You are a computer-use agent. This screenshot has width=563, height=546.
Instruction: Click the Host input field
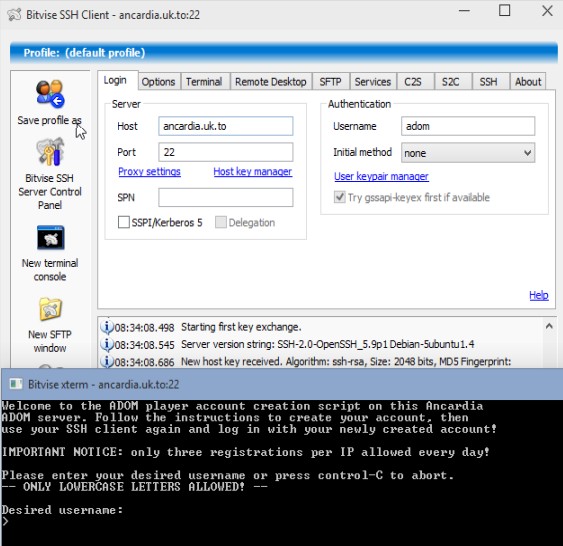click(225, 126)
